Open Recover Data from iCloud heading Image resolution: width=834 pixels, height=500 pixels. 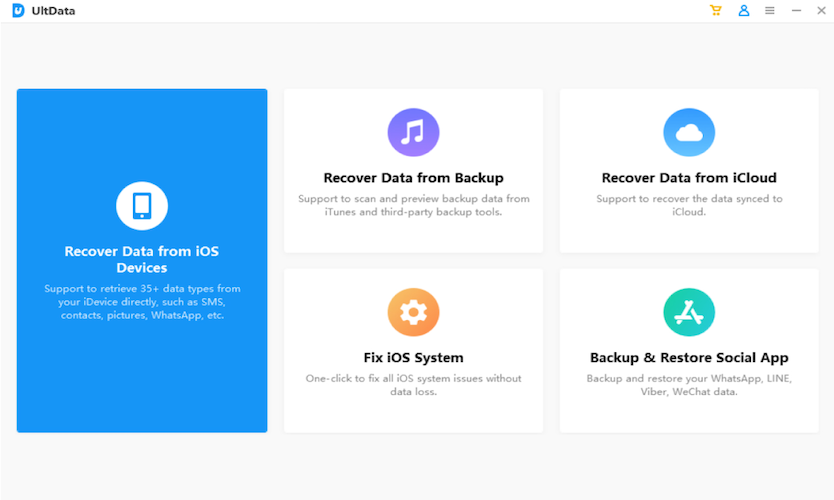pyautogui.click(x=689, y=178)
